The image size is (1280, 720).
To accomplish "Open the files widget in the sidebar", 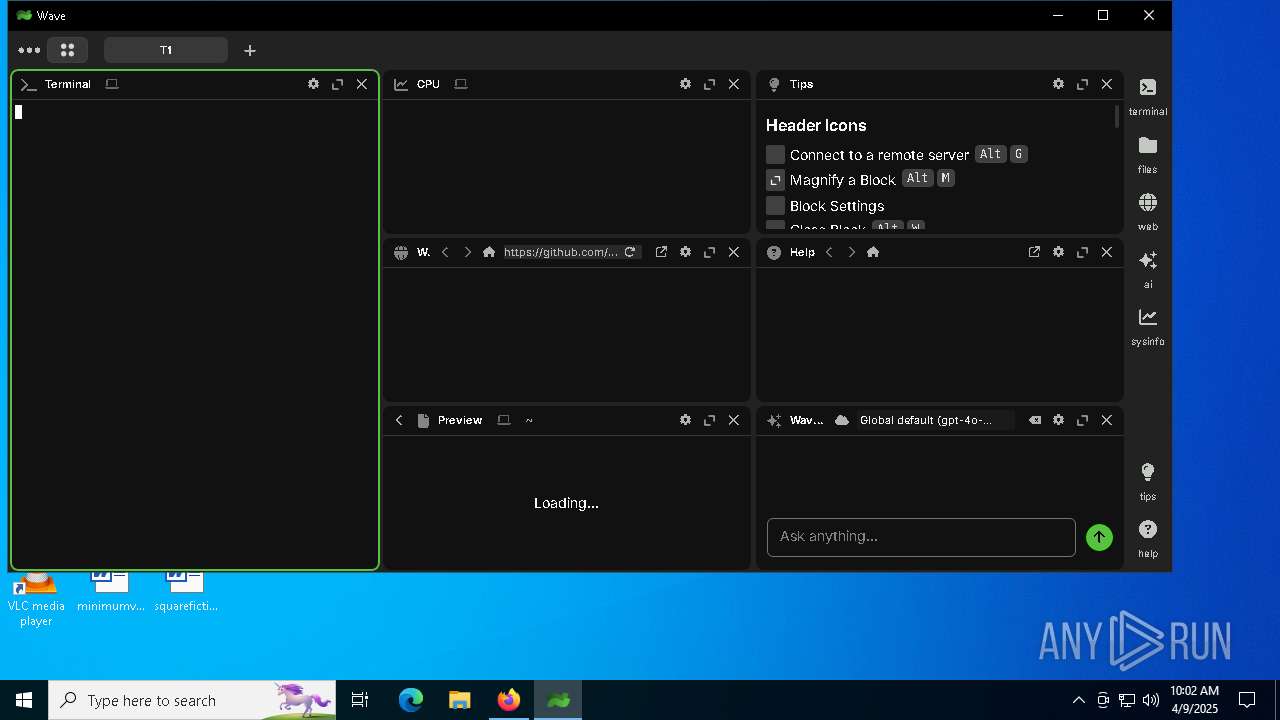I will point(1148,155).
